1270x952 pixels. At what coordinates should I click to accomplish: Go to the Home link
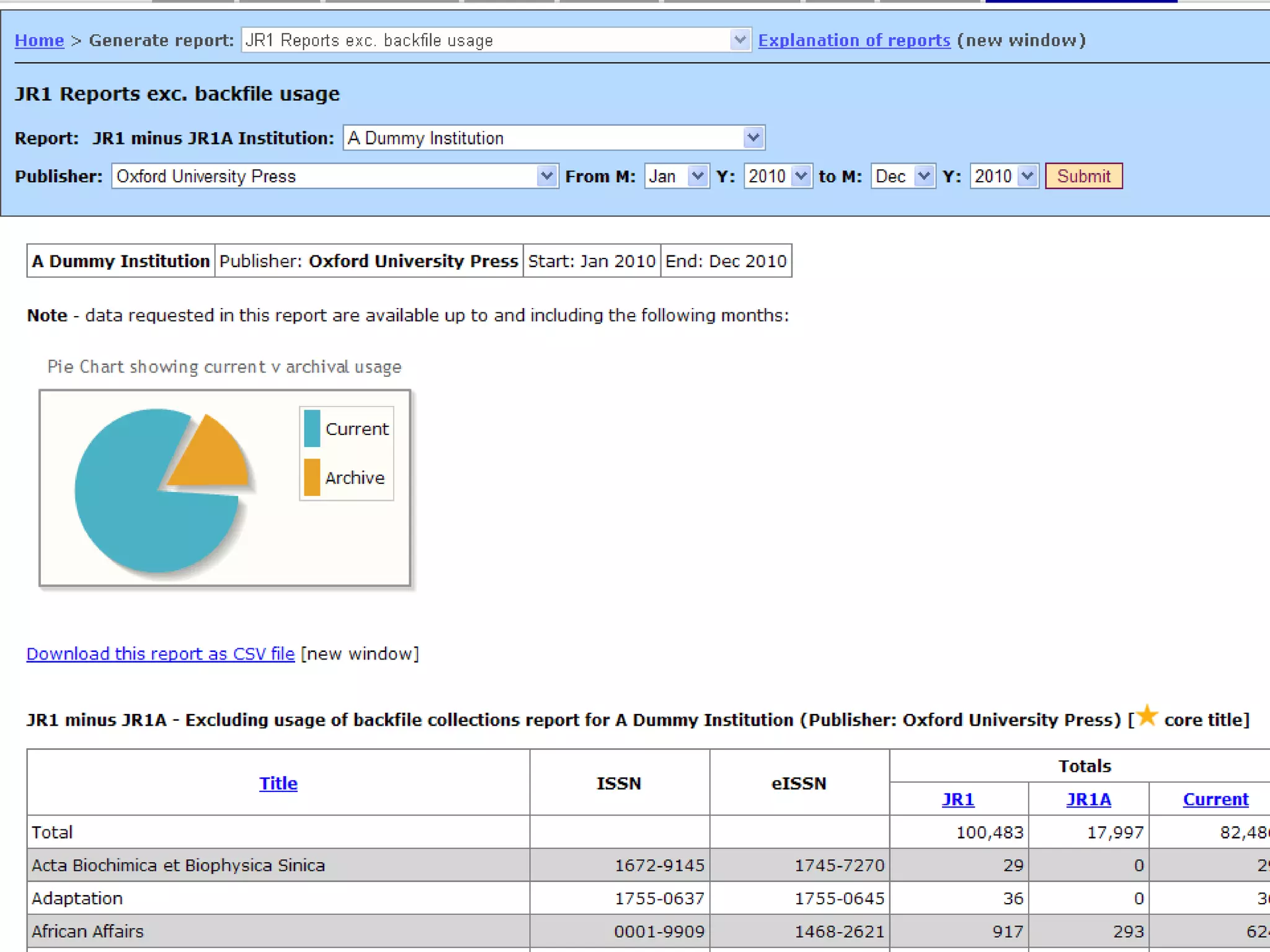(39, 40)
